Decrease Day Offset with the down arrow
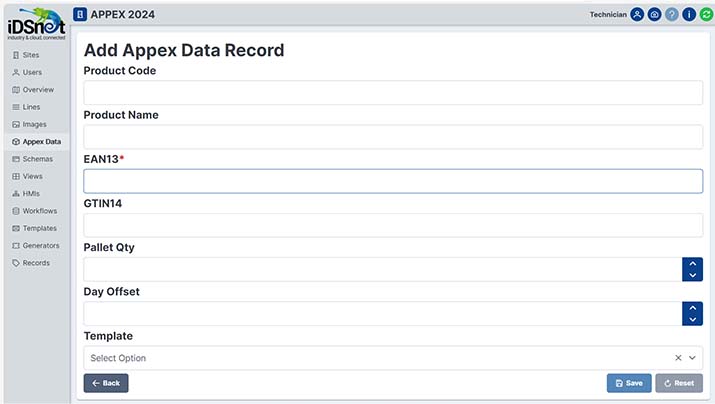715x404 pixels. pos(693,320)
